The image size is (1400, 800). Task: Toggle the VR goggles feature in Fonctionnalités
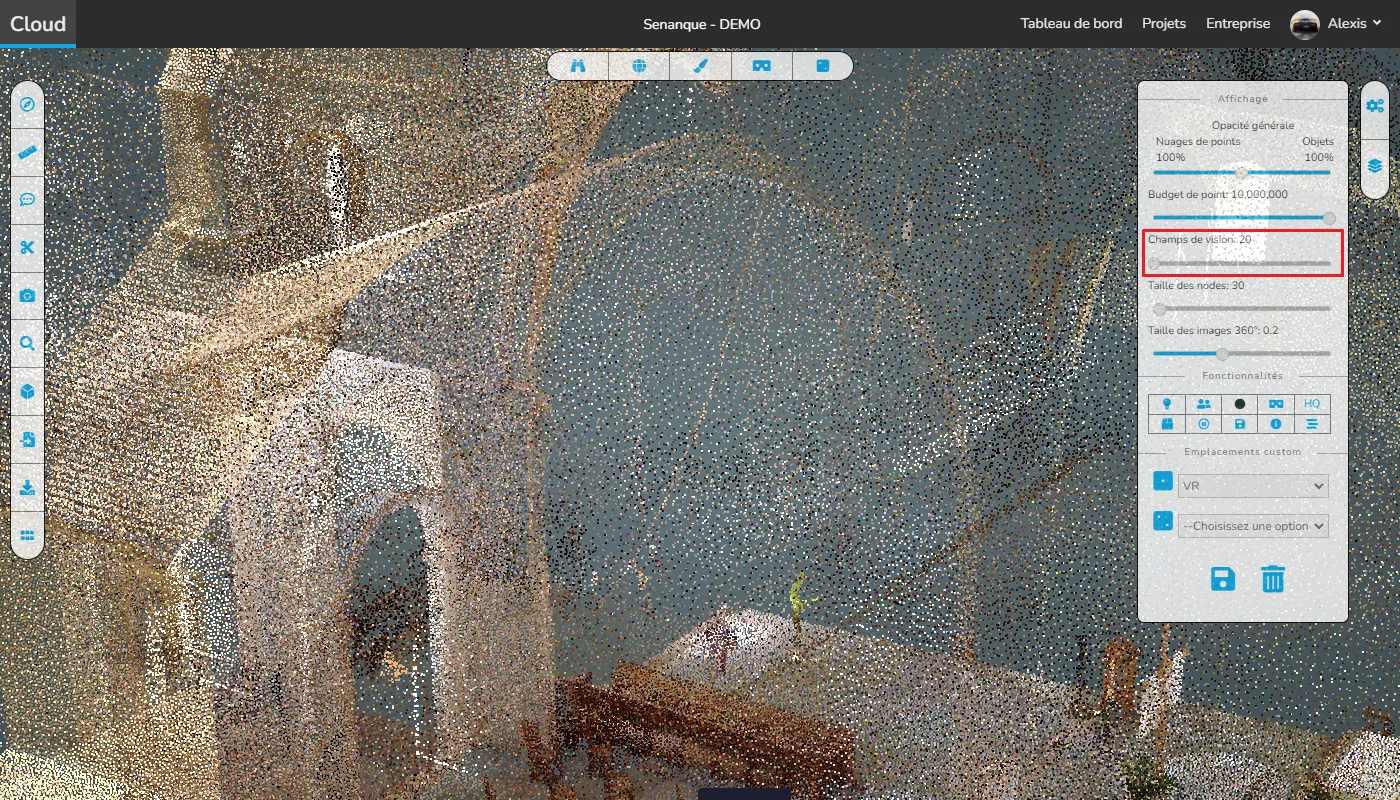pos(1275,404)
